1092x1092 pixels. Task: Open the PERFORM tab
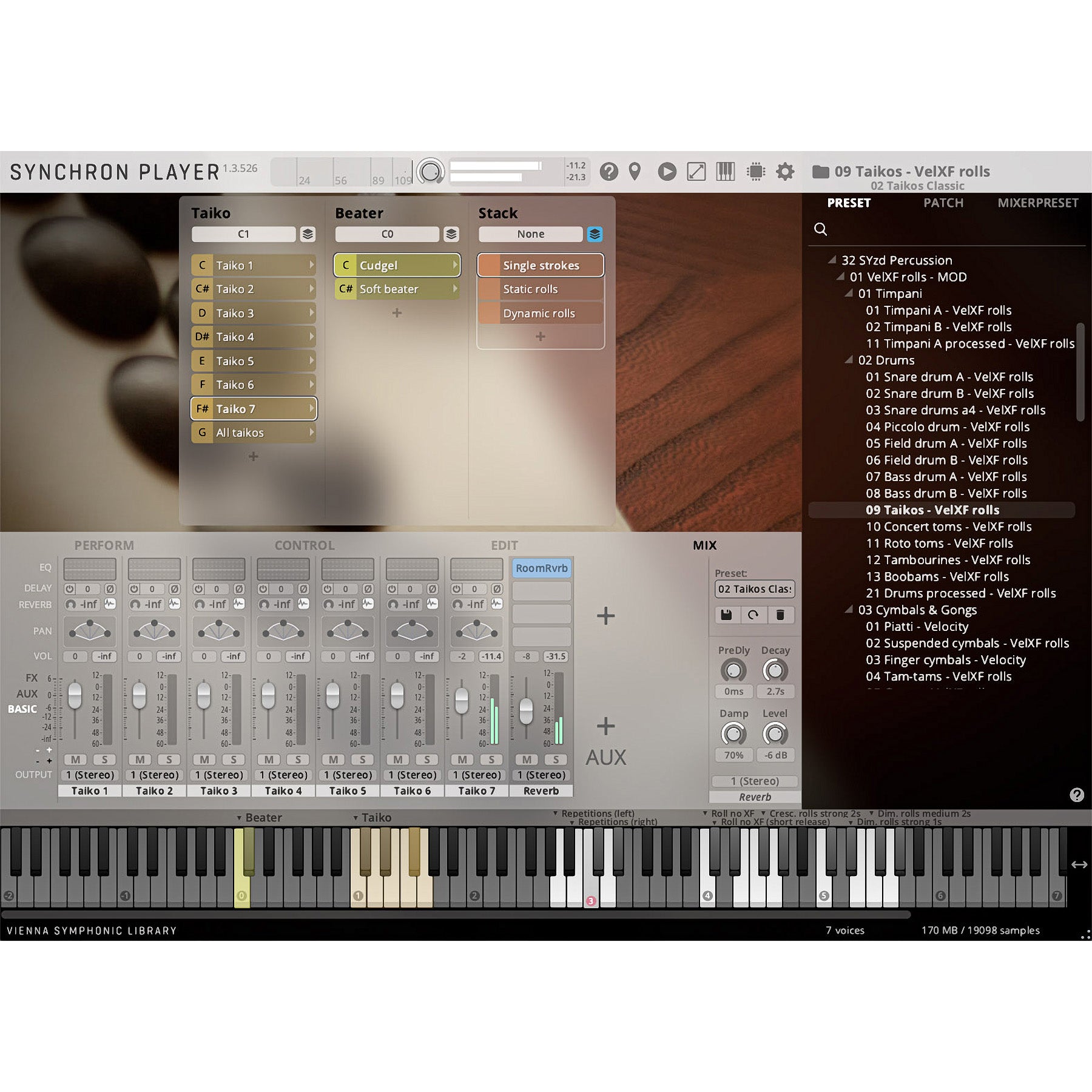[104, 545]
